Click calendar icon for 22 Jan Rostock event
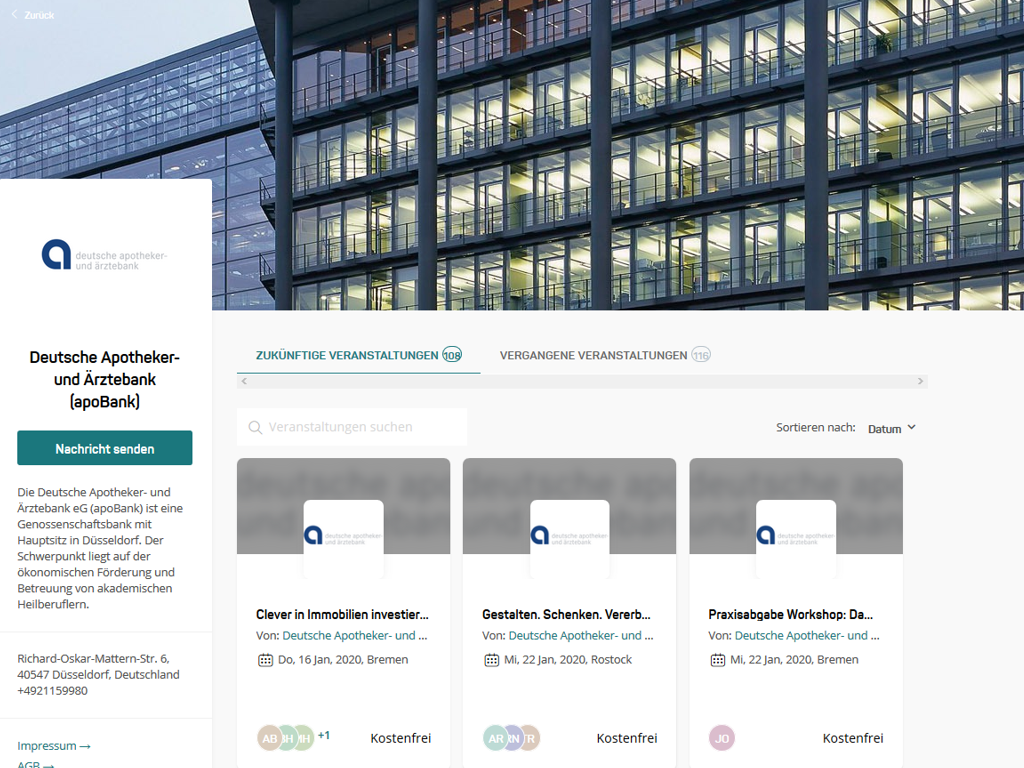1024x768 pixels. coord(492,660)
